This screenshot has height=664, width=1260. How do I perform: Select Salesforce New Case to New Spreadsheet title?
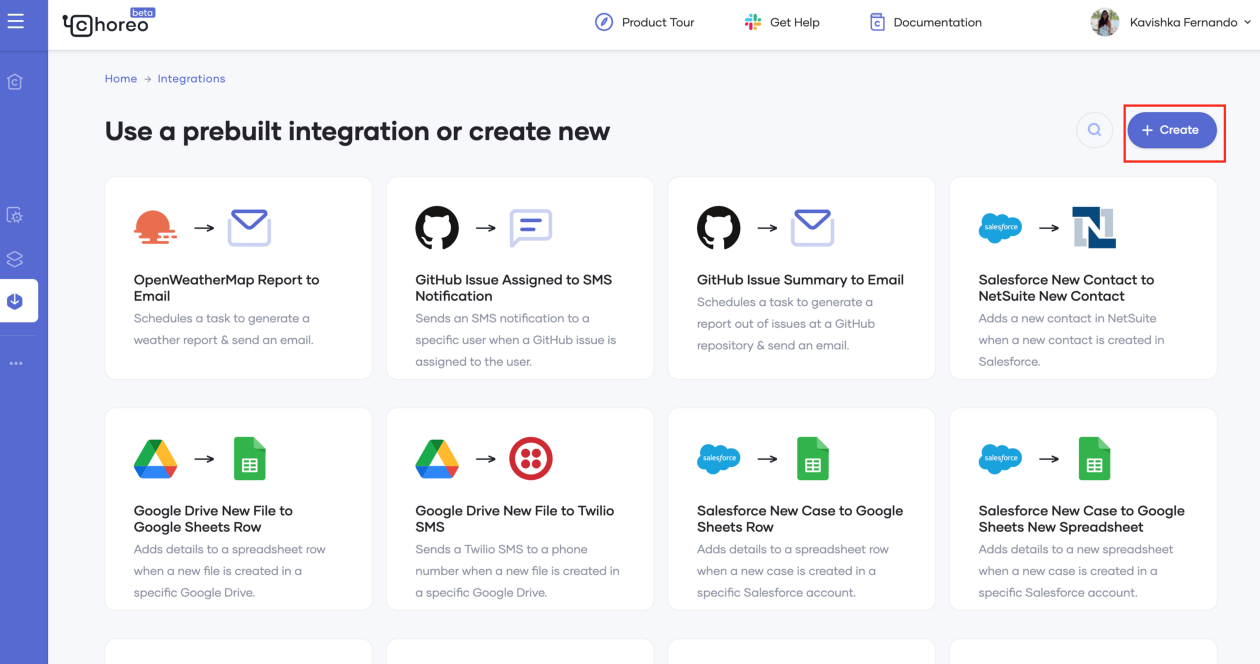tap(1082, 519)
